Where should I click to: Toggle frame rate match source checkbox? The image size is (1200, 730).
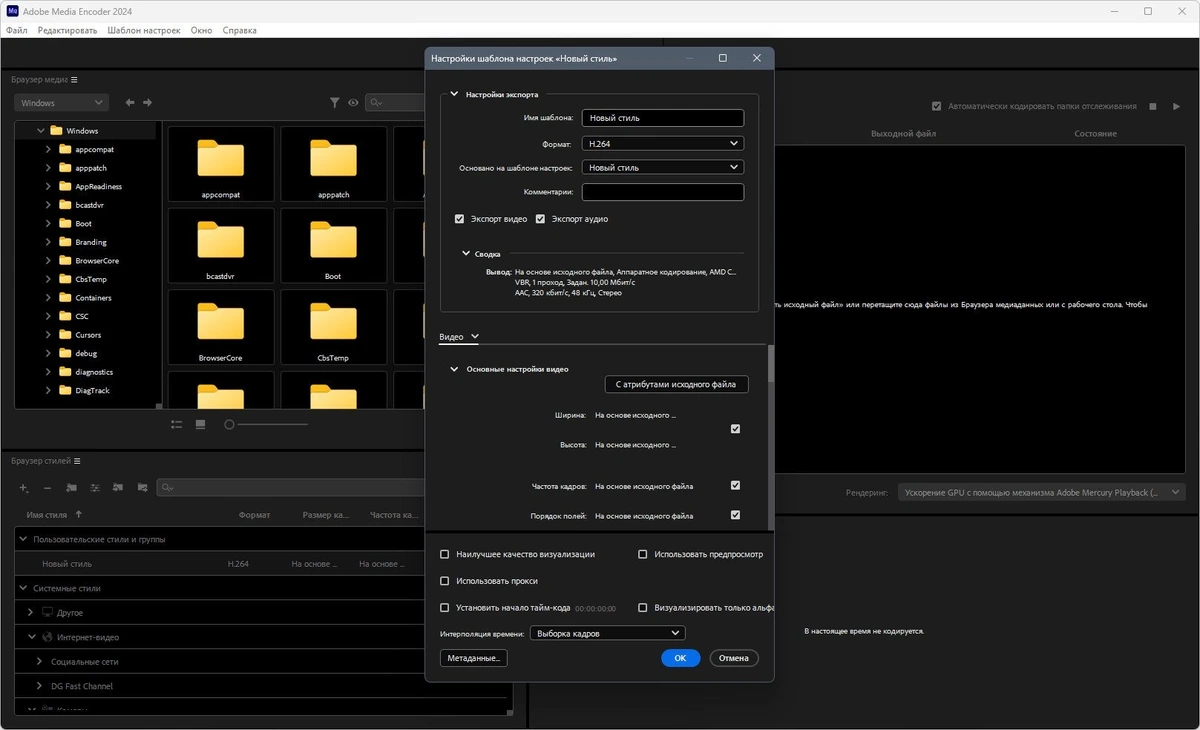pos(736,486)
